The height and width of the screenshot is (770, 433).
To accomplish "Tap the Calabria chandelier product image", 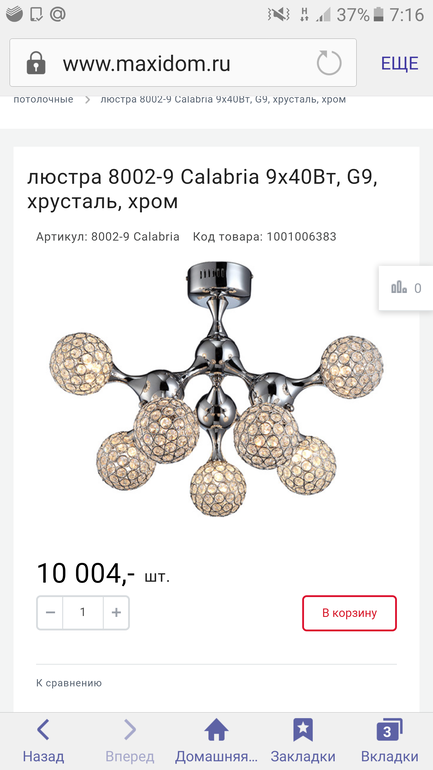I will 216,388.
